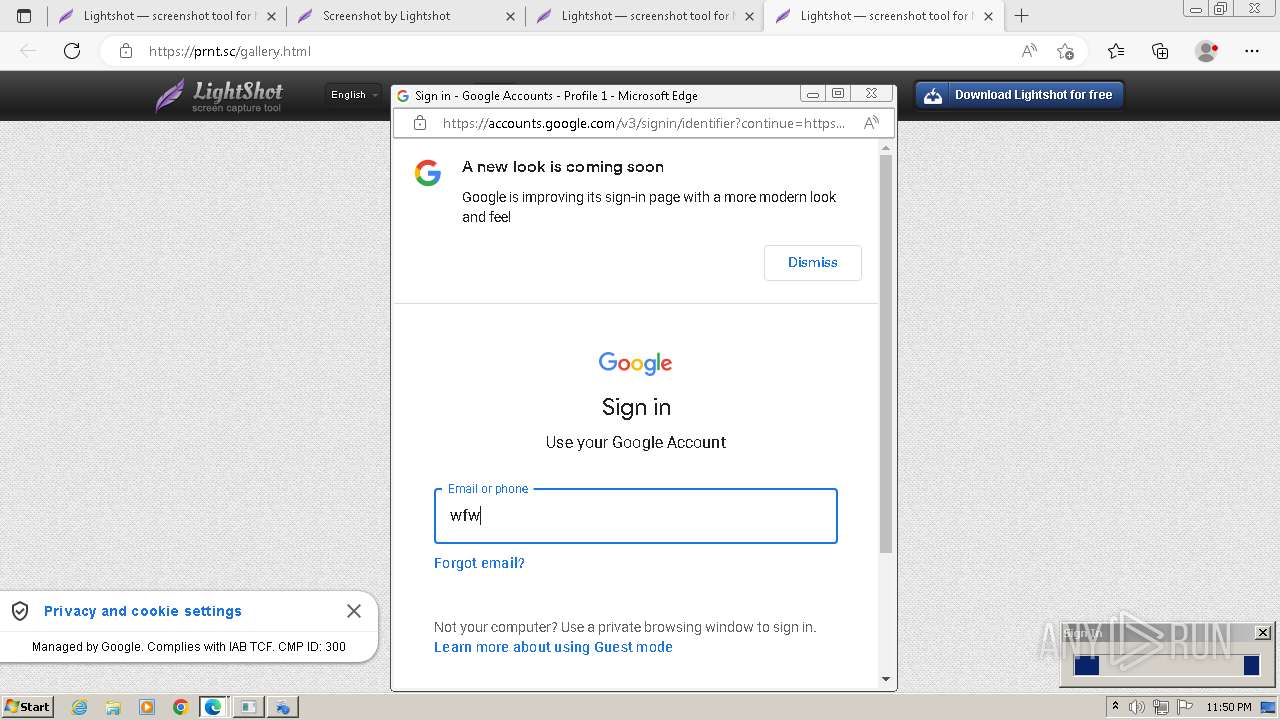The width and height of the screenshot is (1280, 720).
Task: Dismiss the new look banner
Action: [813, 262]
